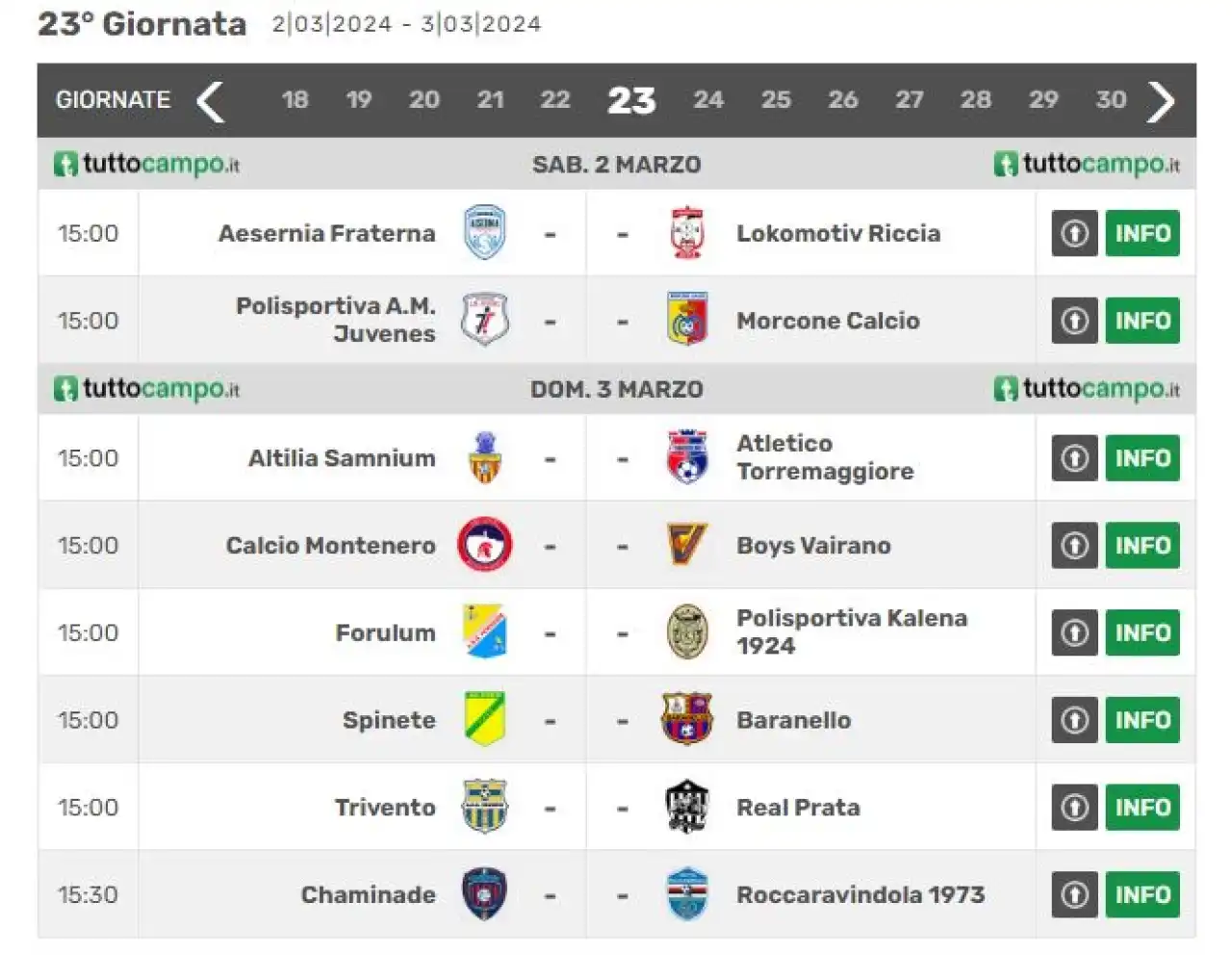
Task: Switch to giornata 24
Action: (708, 100)
